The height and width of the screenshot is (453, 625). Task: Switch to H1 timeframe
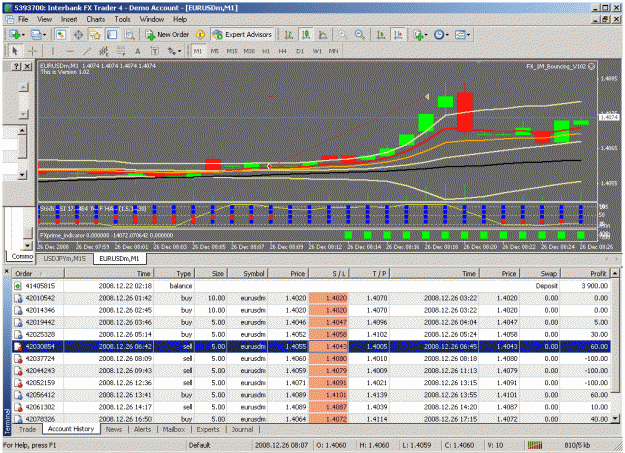(x=266, y=51)
